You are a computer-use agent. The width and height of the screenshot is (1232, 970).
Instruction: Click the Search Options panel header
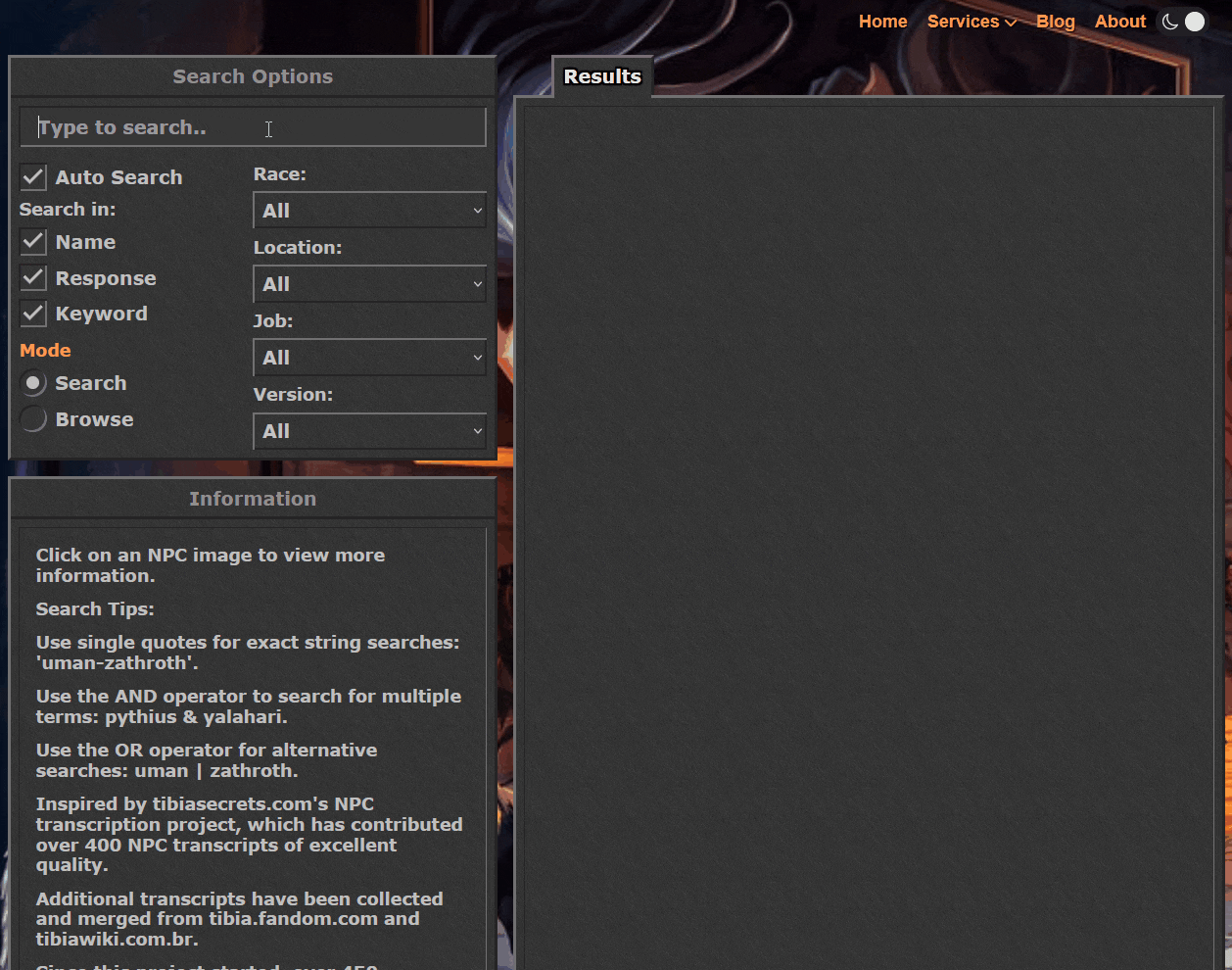tap(253, 76)
